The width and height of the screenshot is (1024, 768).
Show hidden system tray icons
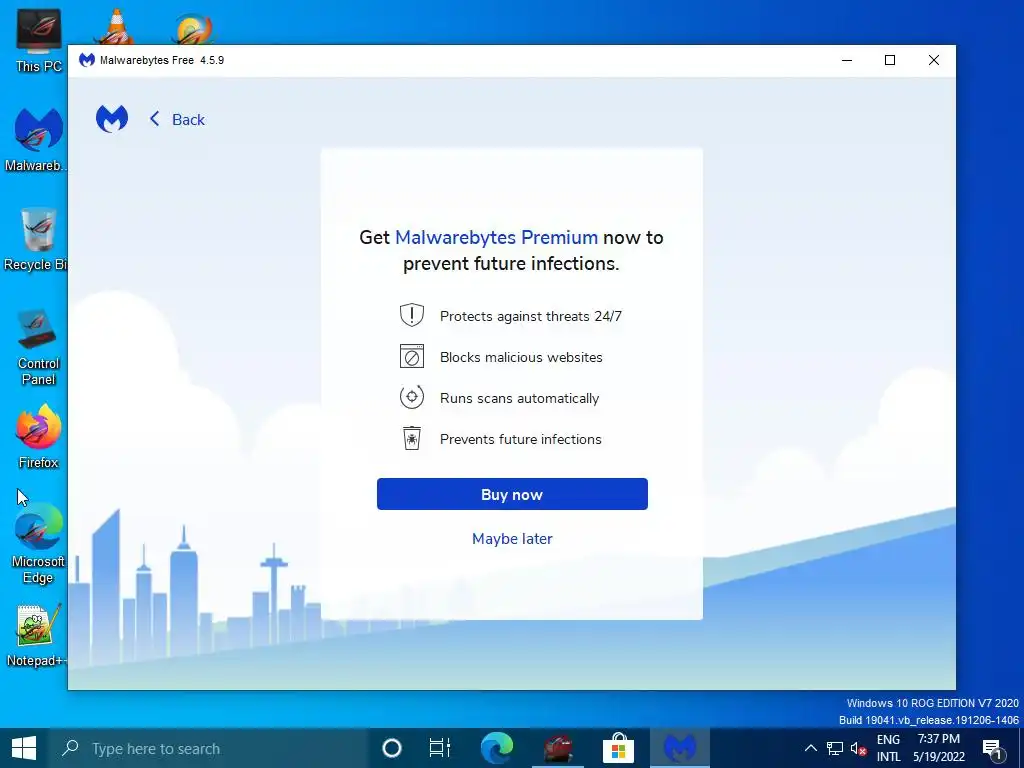point(810,748)
